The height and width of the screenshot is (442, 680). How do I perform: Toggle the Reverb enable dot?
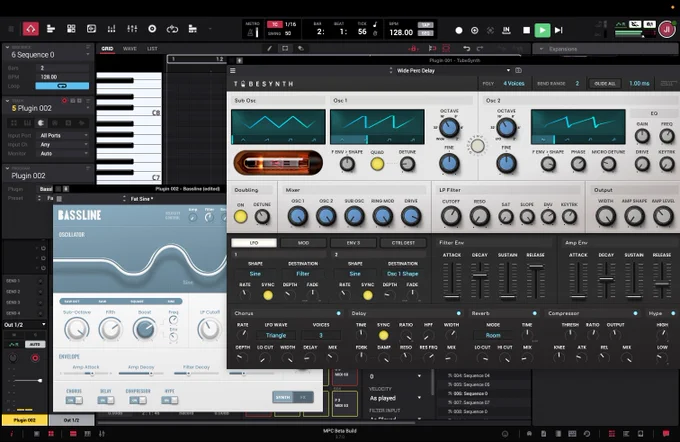[x=535, y=313]
